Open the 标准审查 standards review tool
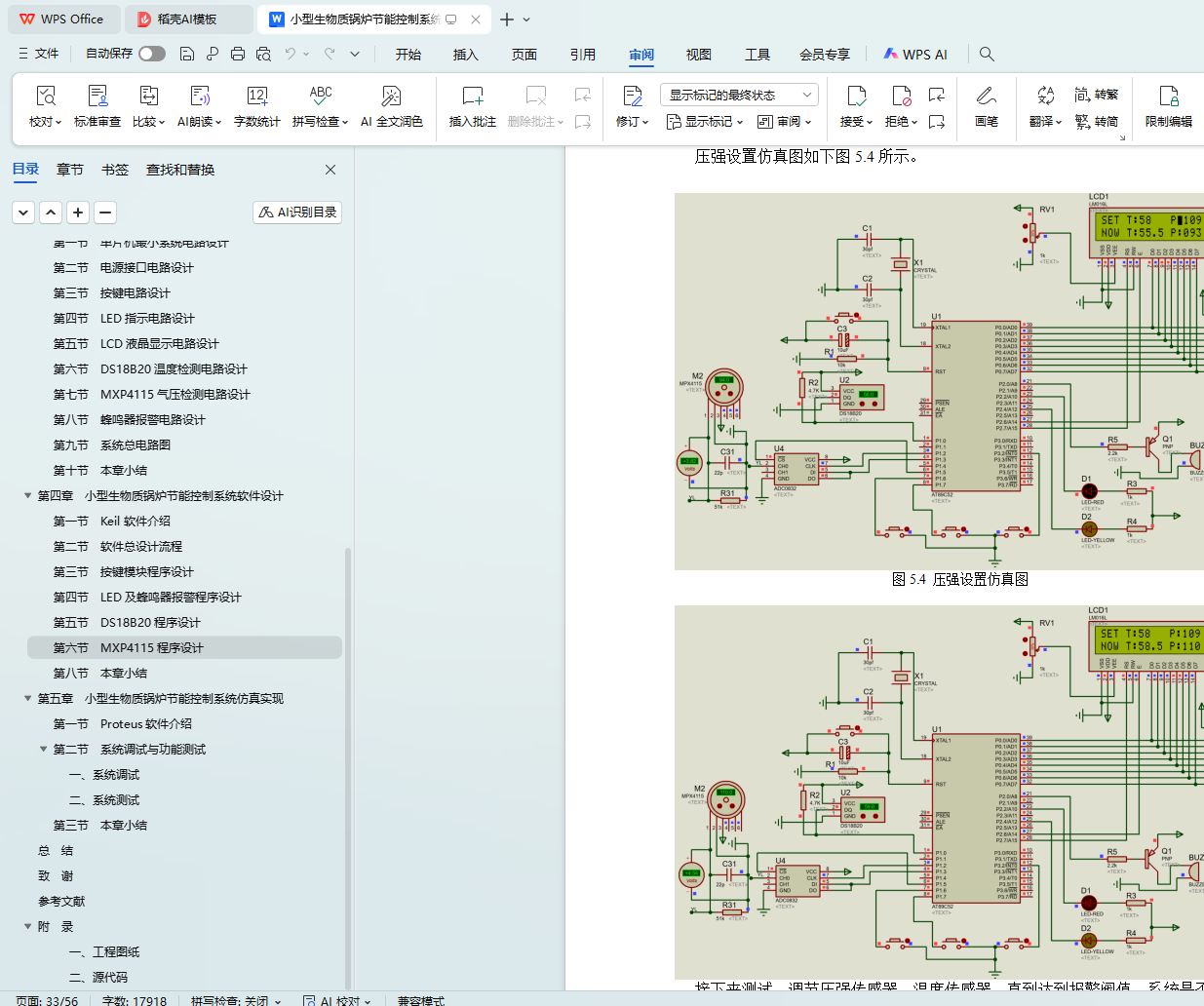 click(97, 97)
